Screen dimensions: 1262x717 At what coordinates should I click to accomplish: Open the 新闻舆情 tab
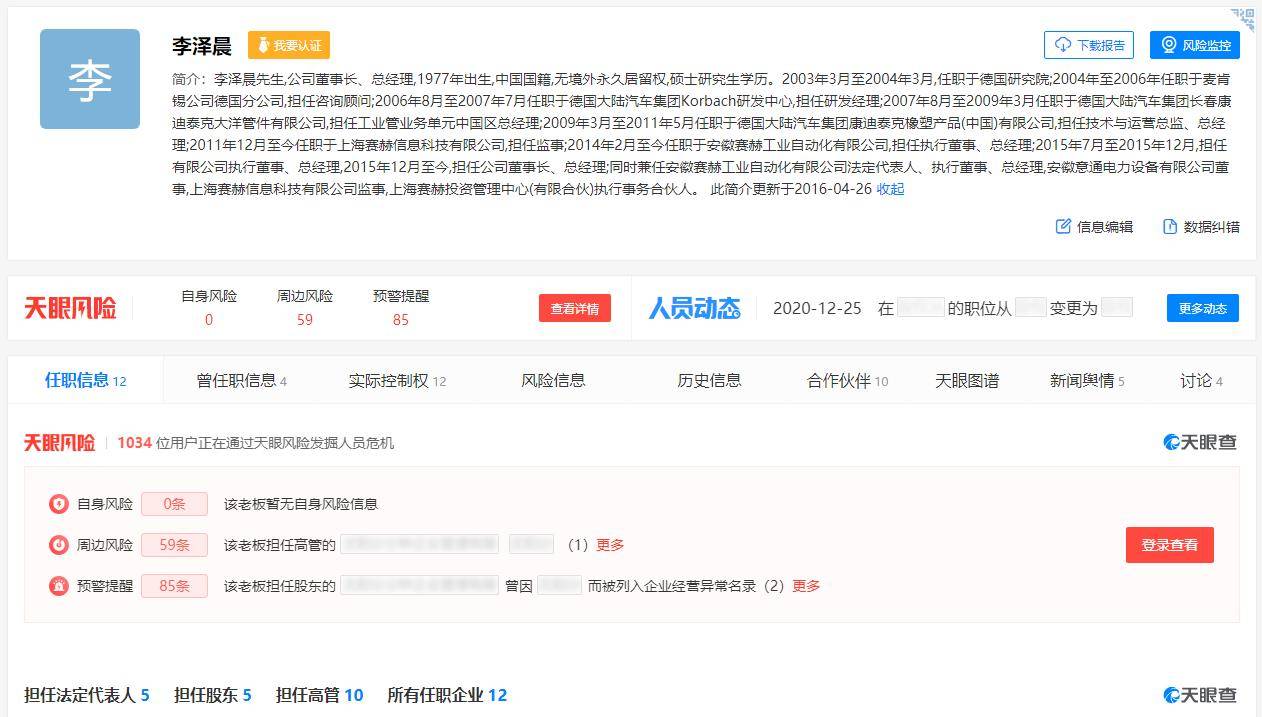point(1086,381)
